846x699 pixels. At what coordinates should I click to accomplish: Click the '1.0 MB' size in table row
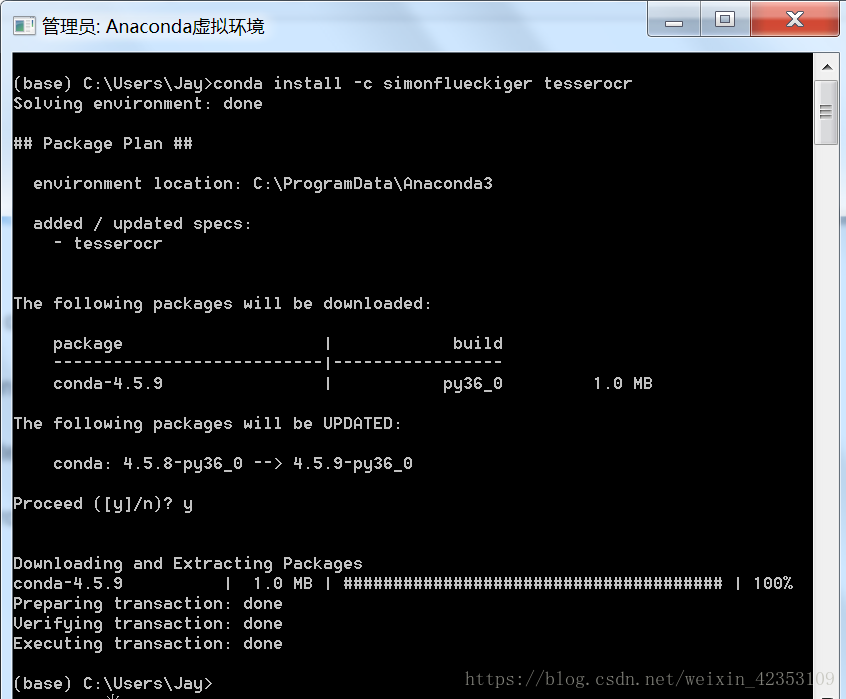(623, 383)
